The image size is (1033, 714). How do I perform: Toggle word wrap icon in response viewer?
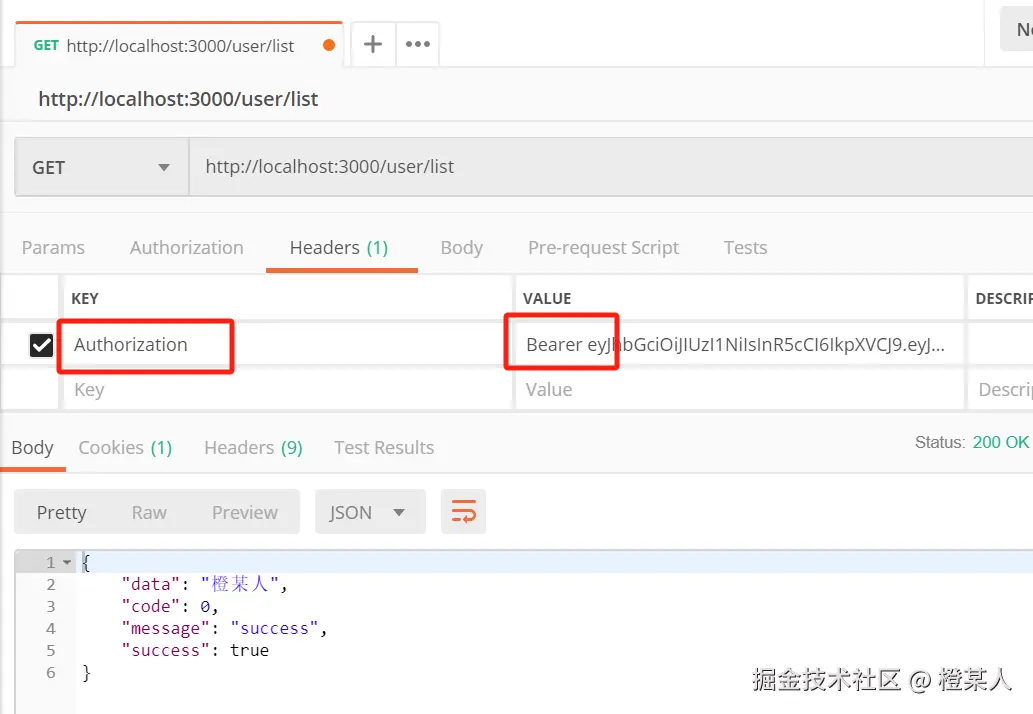tap(463, 511)
